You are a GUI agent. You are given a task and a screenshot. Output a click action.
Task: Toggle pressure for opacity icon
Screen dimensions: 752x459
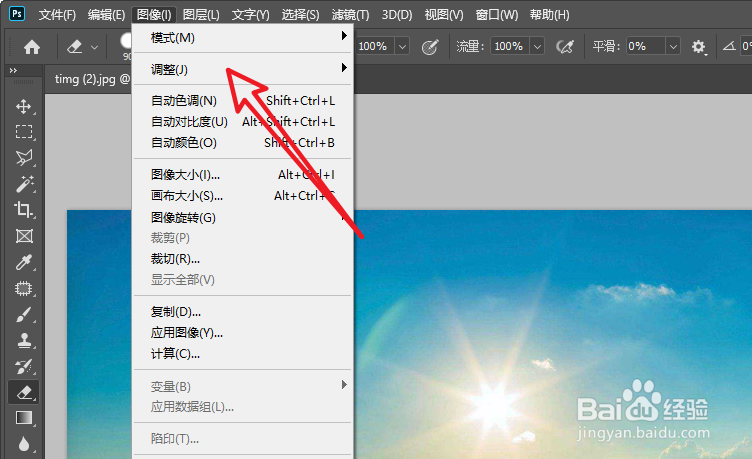(430, 47)
